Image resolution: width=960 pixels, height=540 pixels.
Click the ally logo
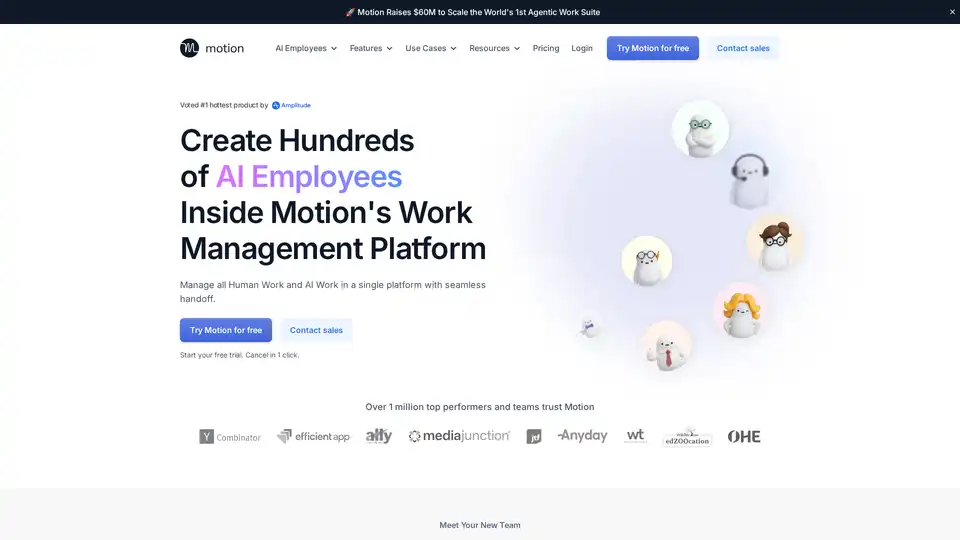tap(379, 436)
